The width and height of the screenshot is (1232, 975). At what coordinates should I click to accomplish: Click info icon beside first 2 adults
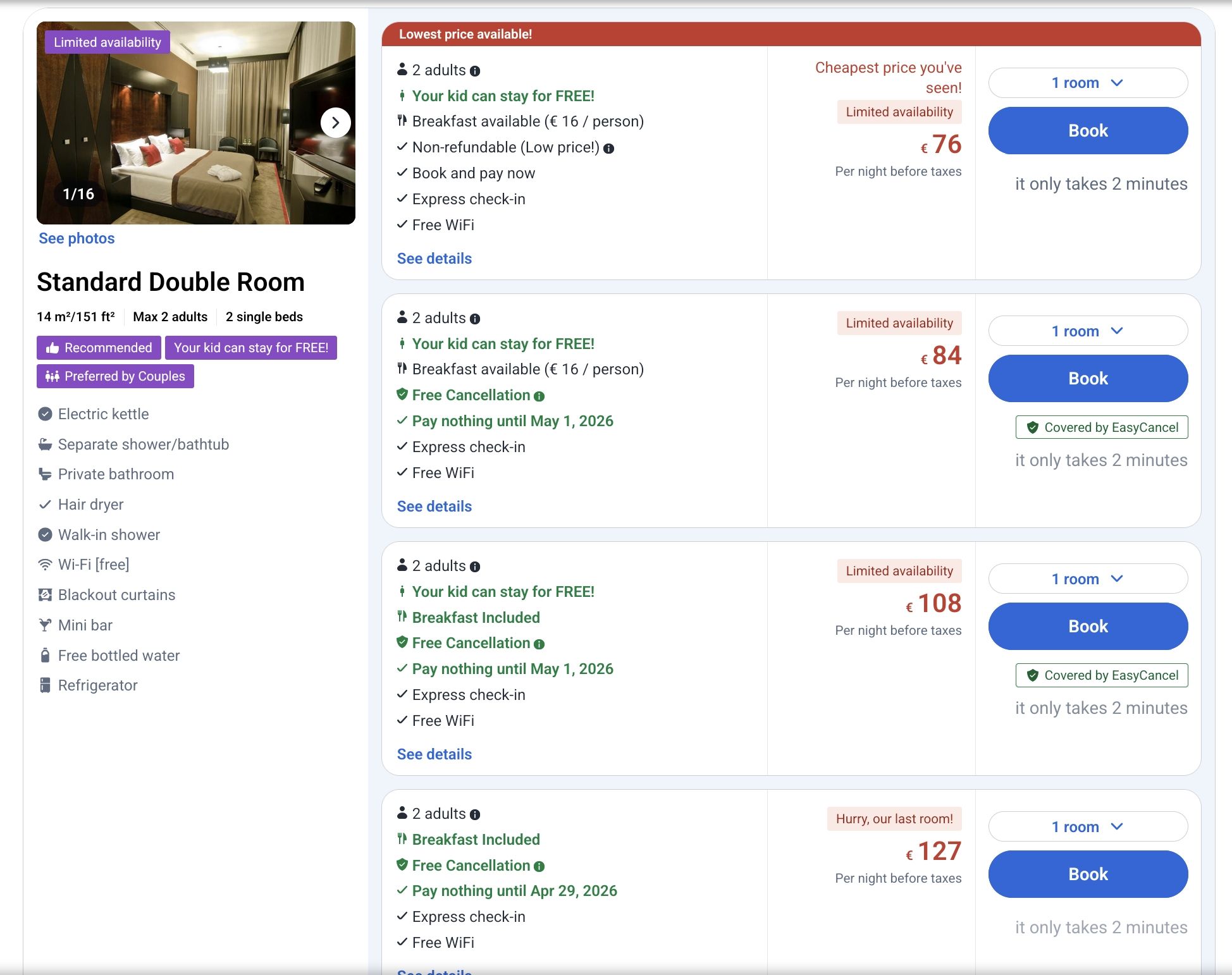(x=475, y=71)
